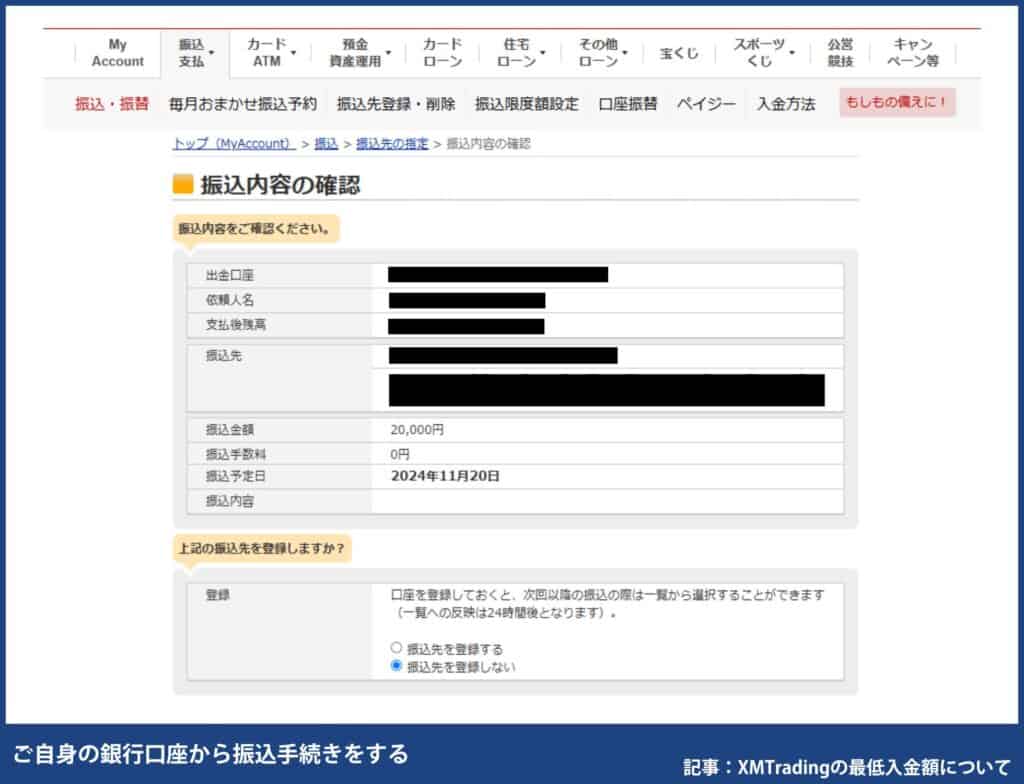Click the date 2024年11月20日
The width and height of the screenshot is (1024, 784).
[445, 476]
